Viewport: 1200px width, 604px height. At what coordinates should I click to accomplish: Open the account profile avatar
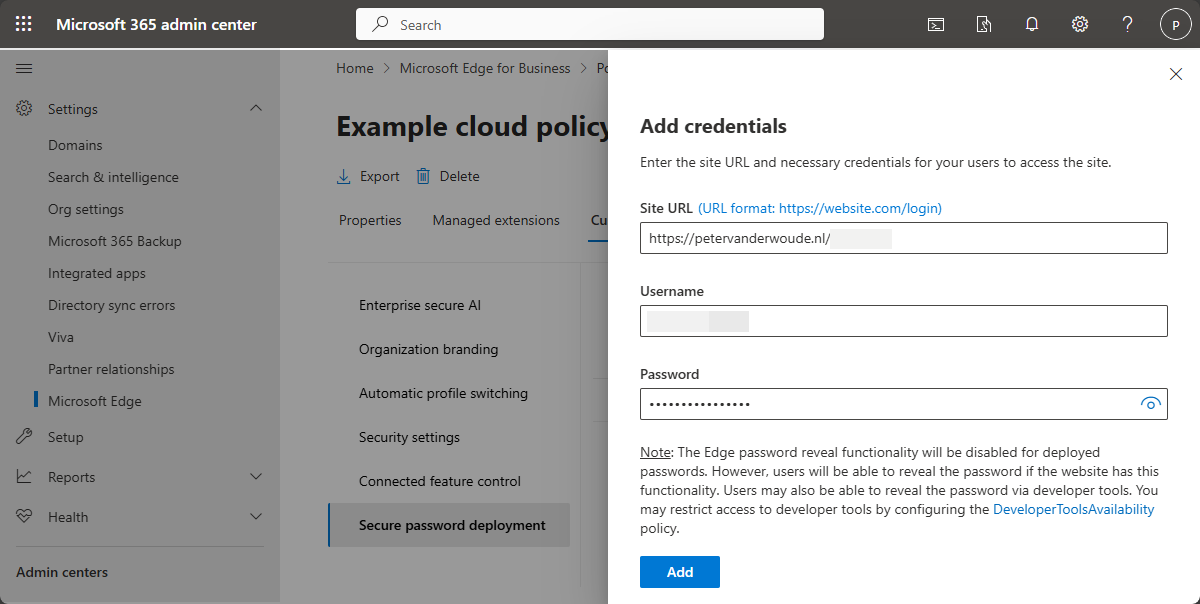pyautogui.click(x=1175, y=25)
